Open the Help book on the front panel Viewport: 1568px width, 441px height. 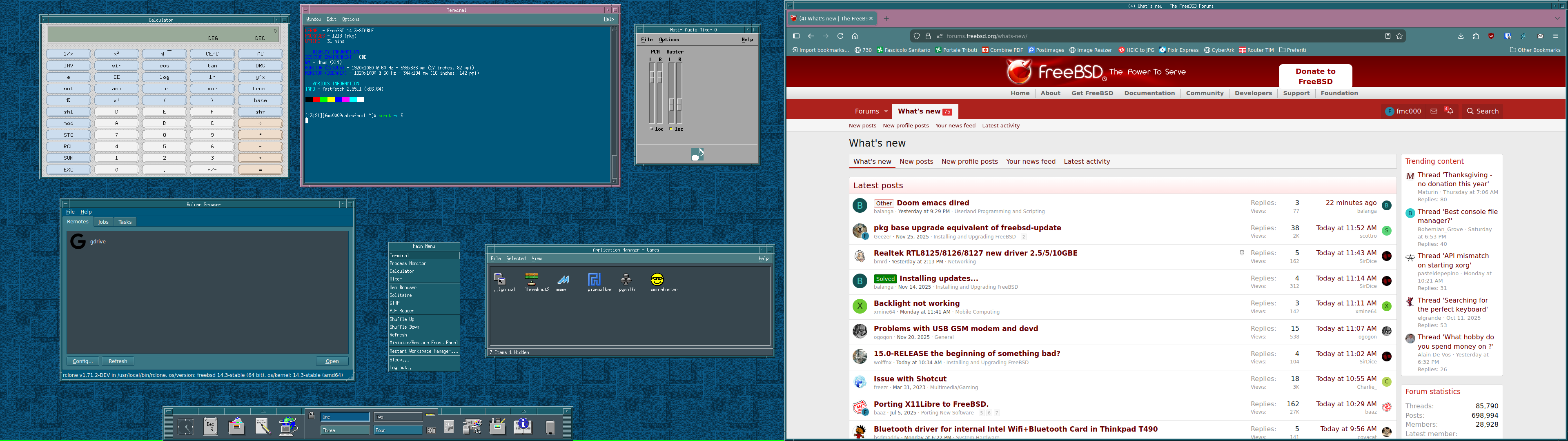522,426
